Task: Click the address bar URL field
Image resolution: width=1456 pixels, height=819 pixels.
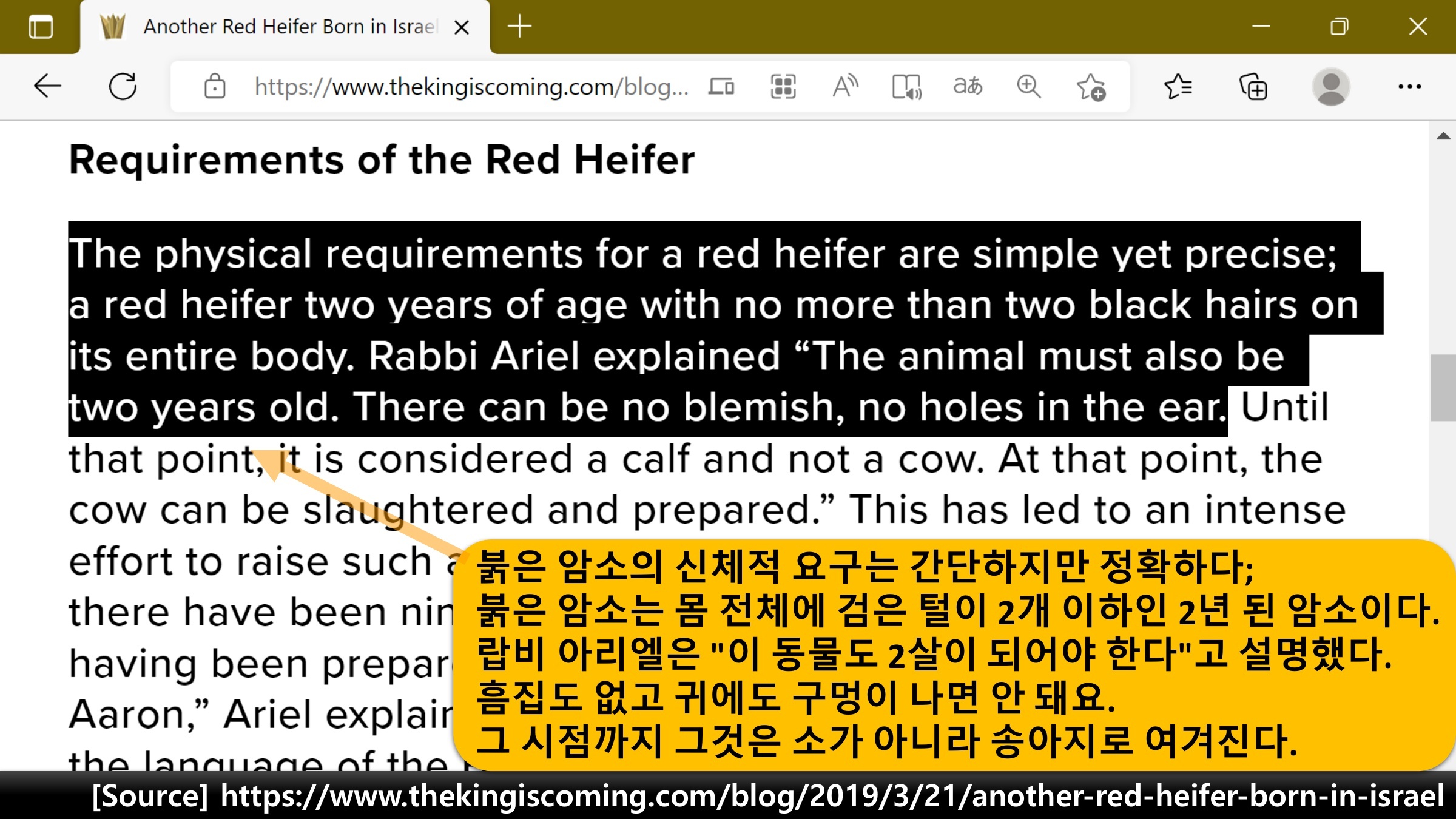Action: pos(470,87)
